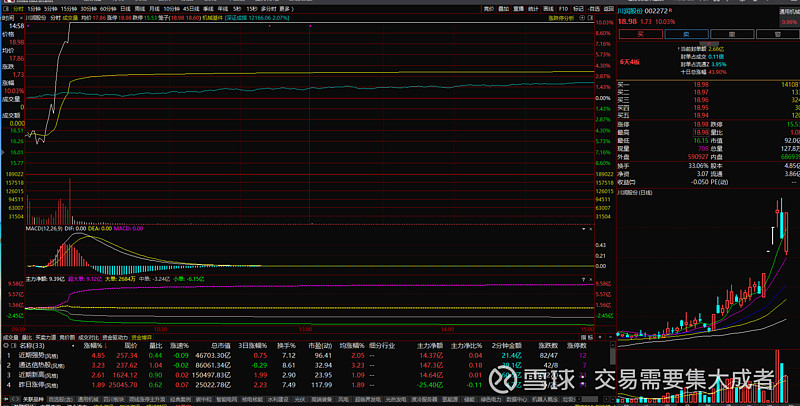This screenshot has width=800, height=406.
Task: Remove stock via -自选 button
Action: click(x=594, y=9)
